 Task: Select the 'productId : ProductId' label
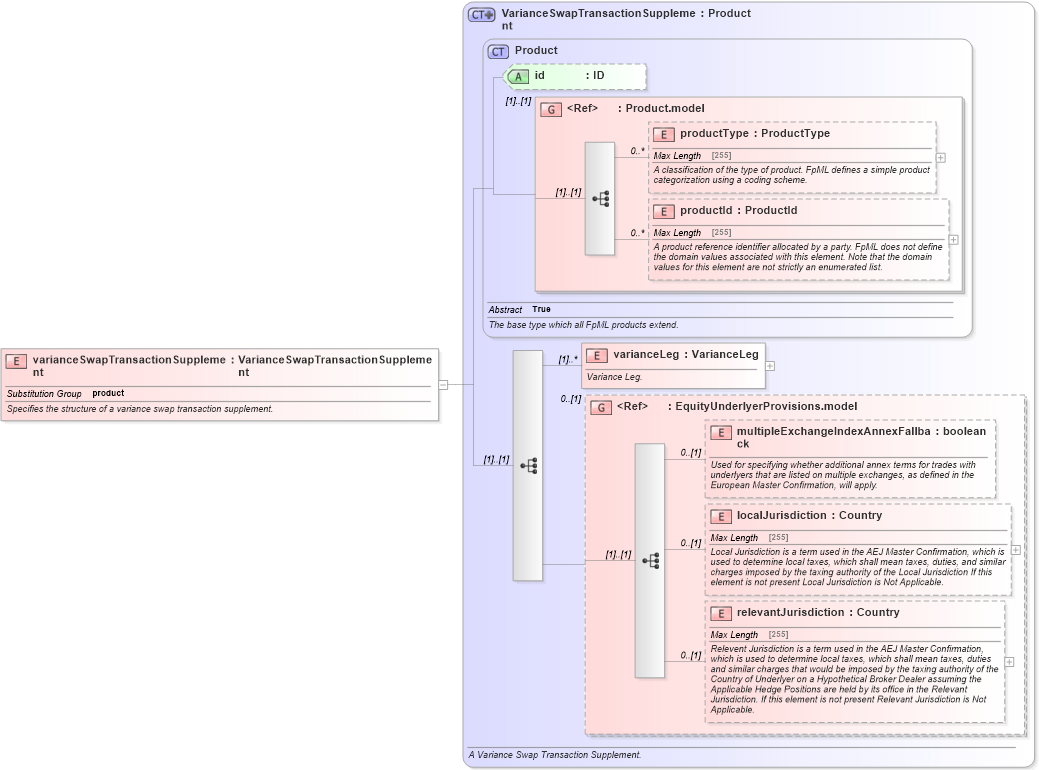pos(738,210)
